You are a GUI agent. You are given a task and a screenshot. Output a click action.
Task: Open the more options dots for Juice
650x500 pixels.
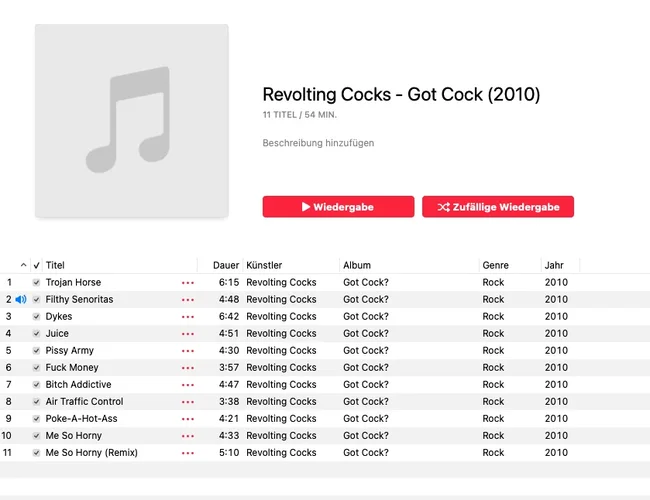click(x=188, y=334)
